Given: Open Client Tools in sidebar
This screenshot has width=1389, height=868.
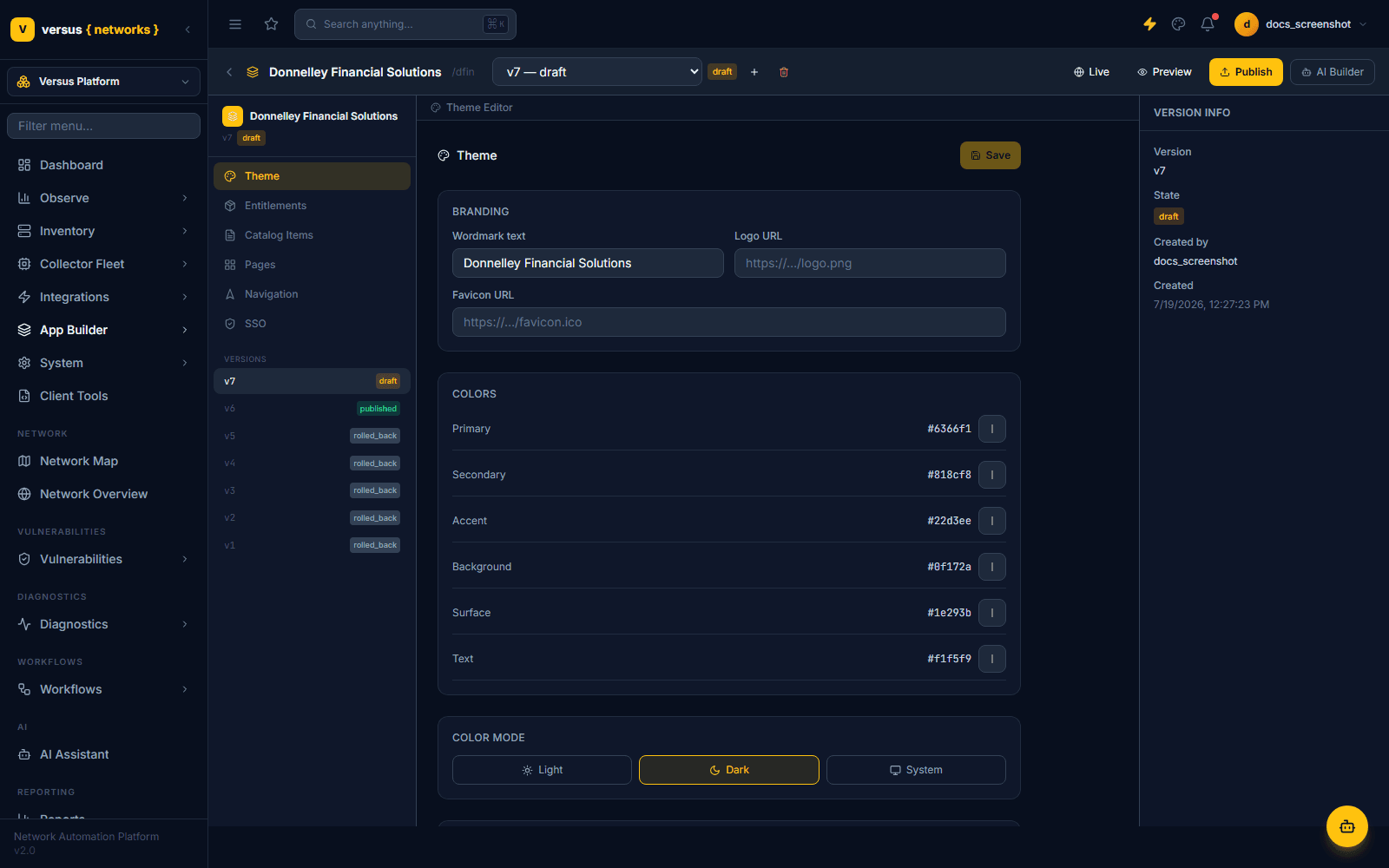Looking at the screenshot, I should click(x=103, y=396).
